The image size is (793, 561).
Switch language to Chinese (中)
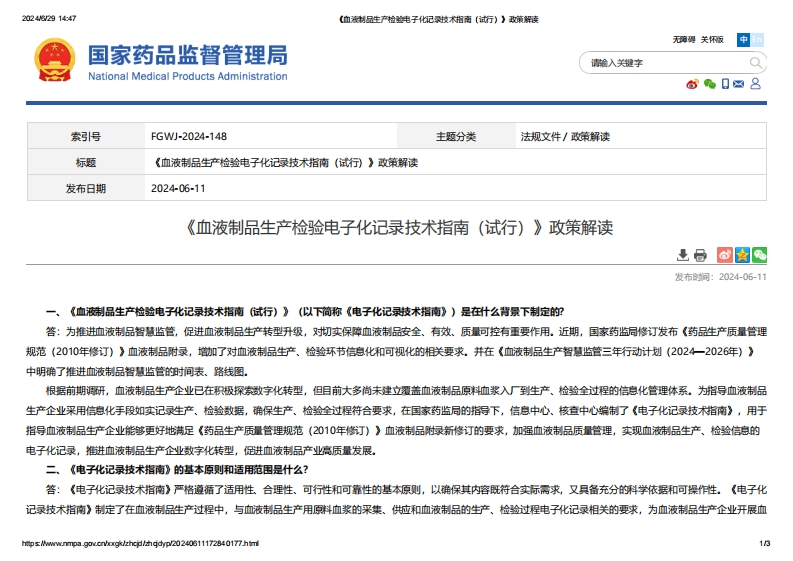(743, 39)
